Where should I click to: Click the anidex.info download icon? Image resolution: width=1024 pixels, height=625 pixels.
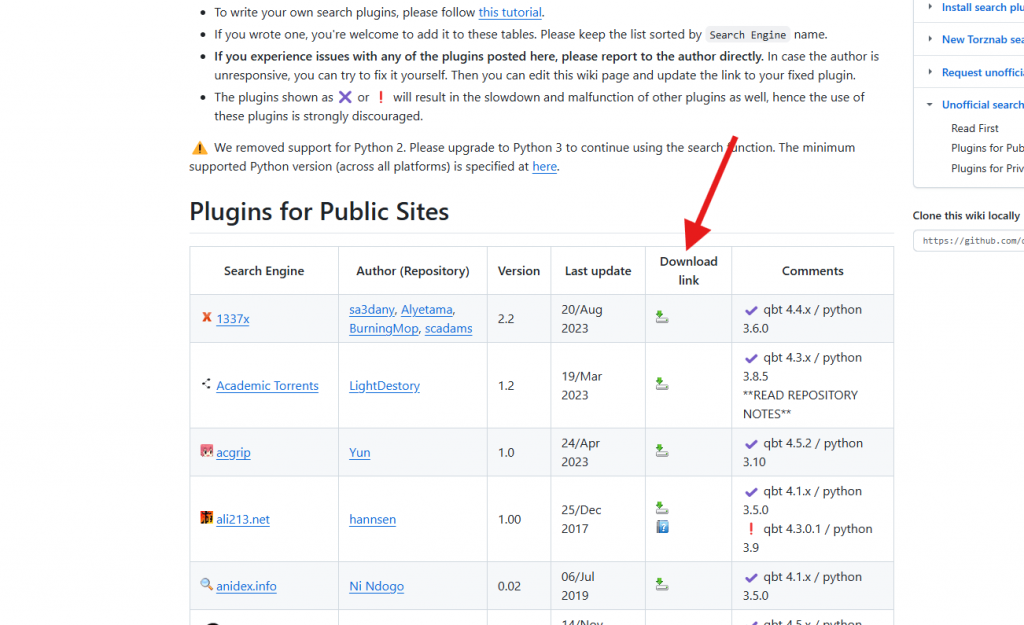click(x=662, y=584)
